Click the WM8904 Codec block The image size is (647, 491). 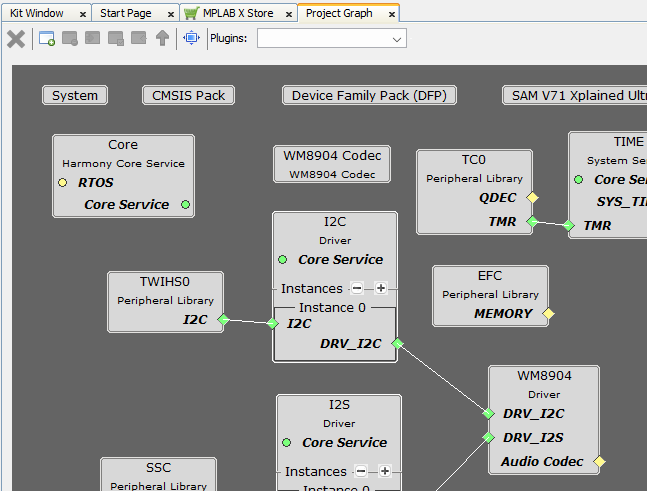tap(332, 164)
